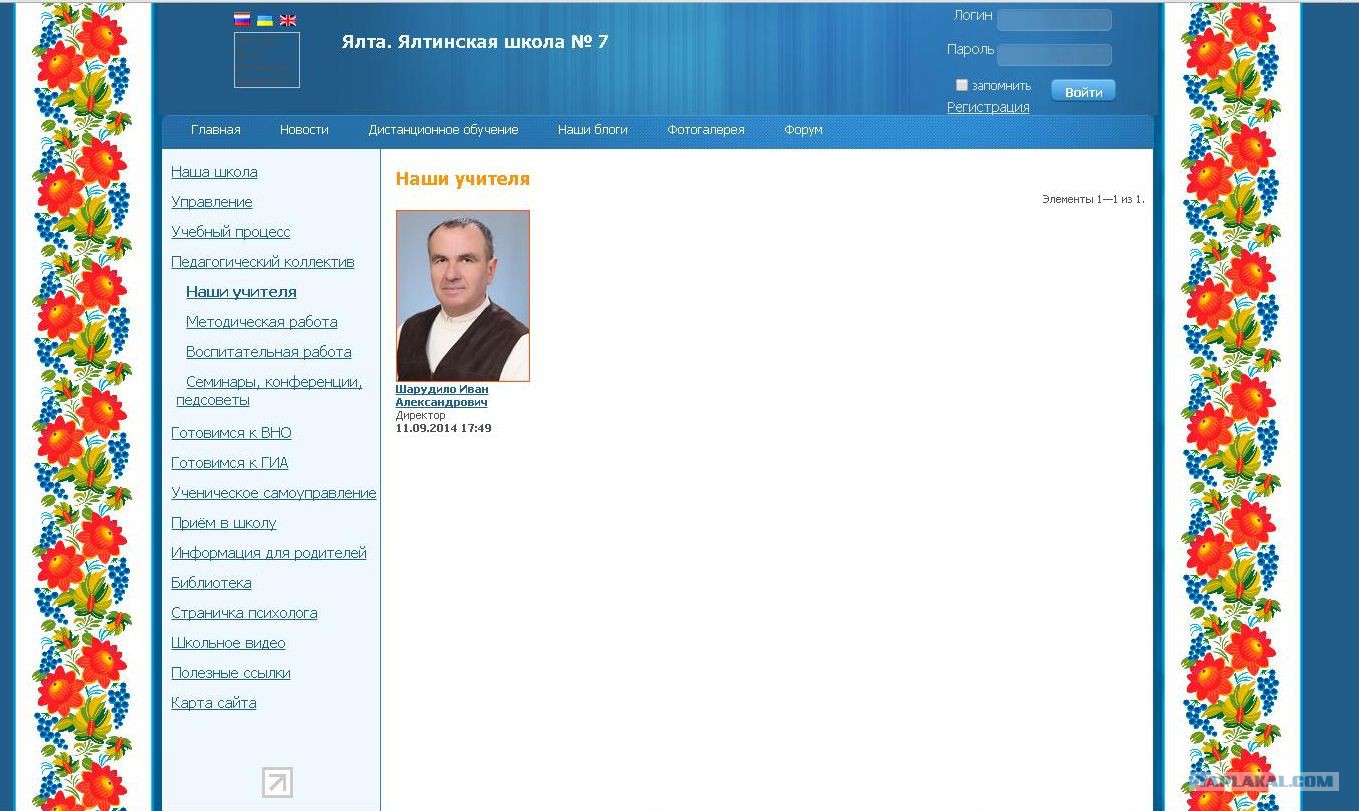Open the «Регистрация» link
1359x811 pixels.
988,107
